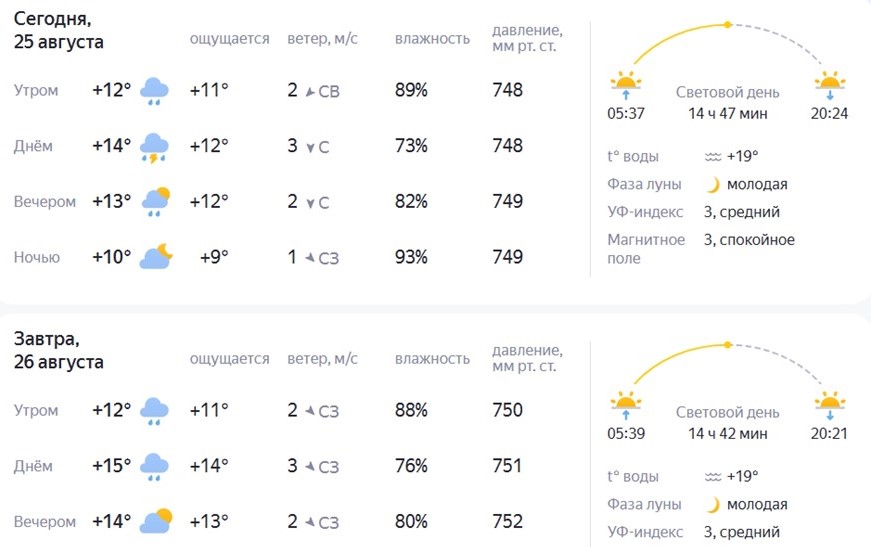Viewport: 871px width, 547px height.
Task: Click tomorrow's daytime rain cloud icon
Action: [154, 466]
